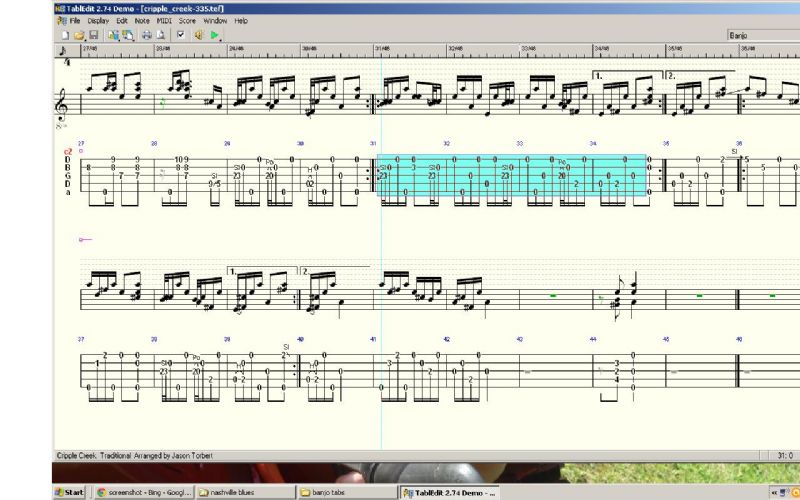This screenshot has height=500, width=800.
Task: Click the Windows Start button
Action: coord(70,492)
